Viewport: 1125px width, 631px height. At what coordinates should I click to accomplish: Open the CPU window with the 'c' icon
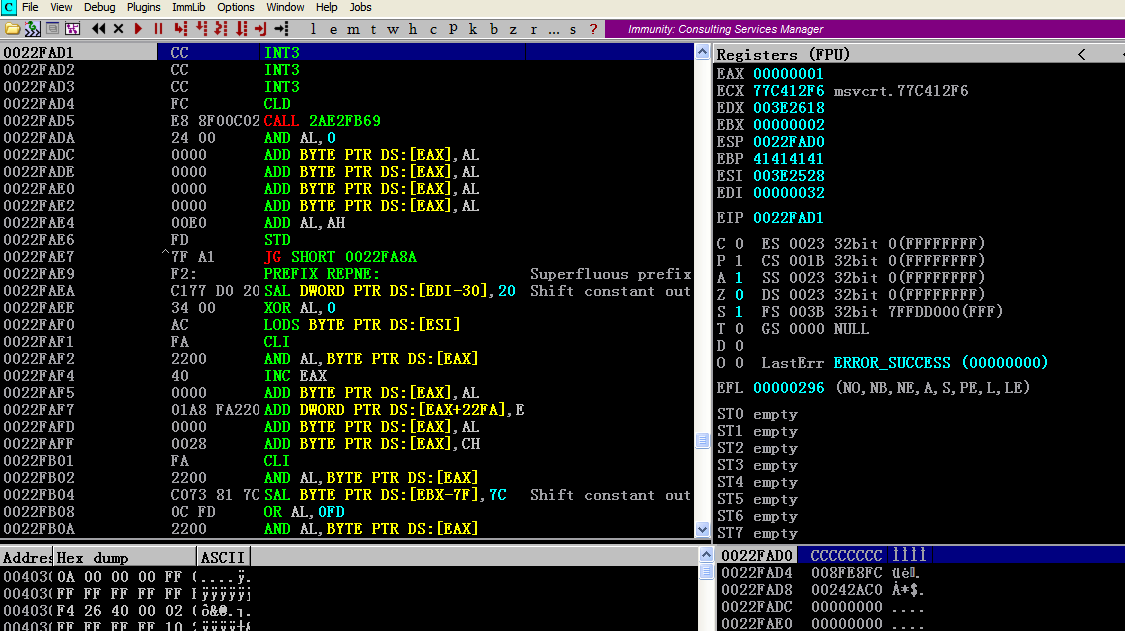(434, 29)
